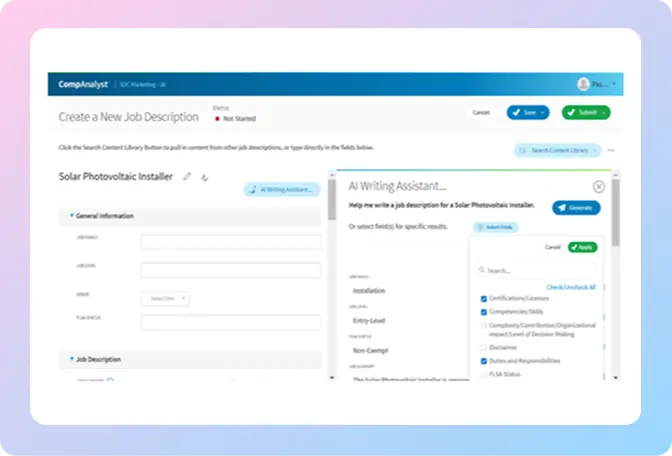Collapse the General Information section
The image size is (672, 456).
coord(71,216)
